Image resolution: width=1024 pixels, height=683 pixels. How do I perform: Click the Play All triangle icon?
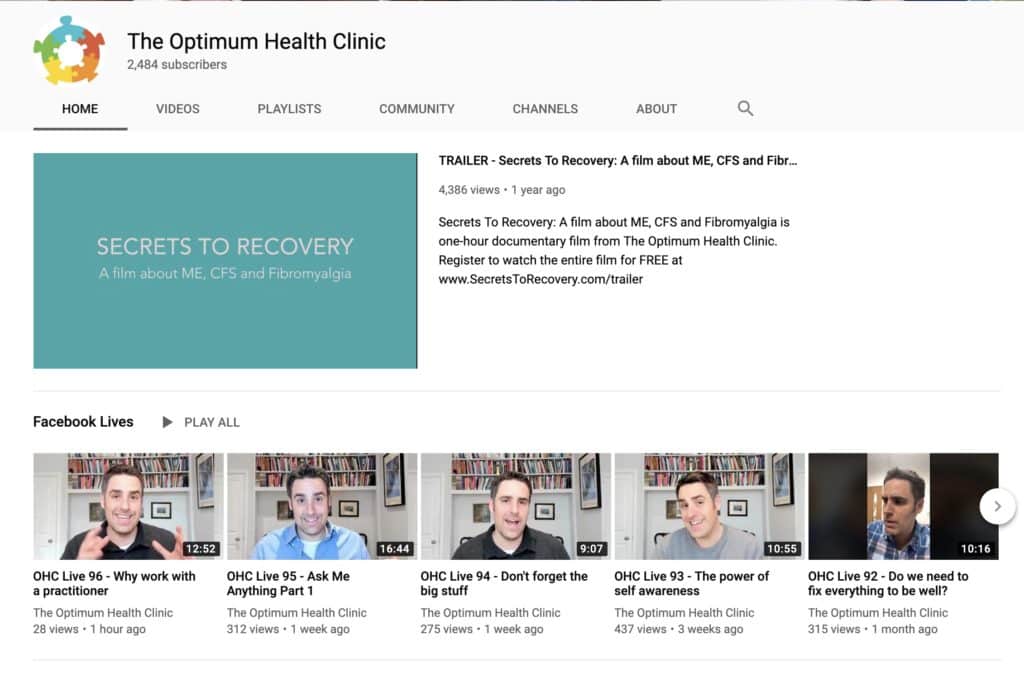167,422
